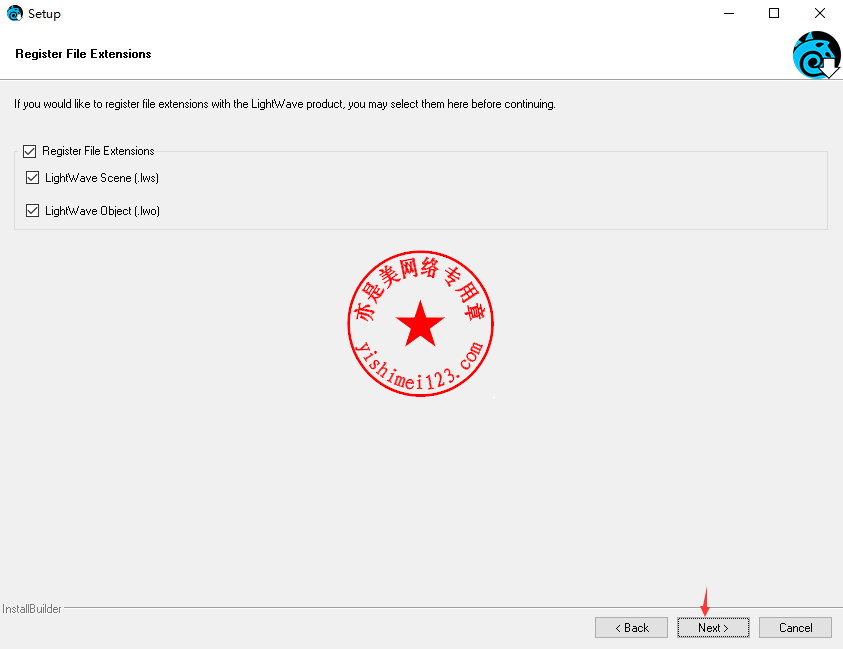This screenshot has width=843, height=649.
Task: Go back with the Back button
Action: tap(631, 627)
